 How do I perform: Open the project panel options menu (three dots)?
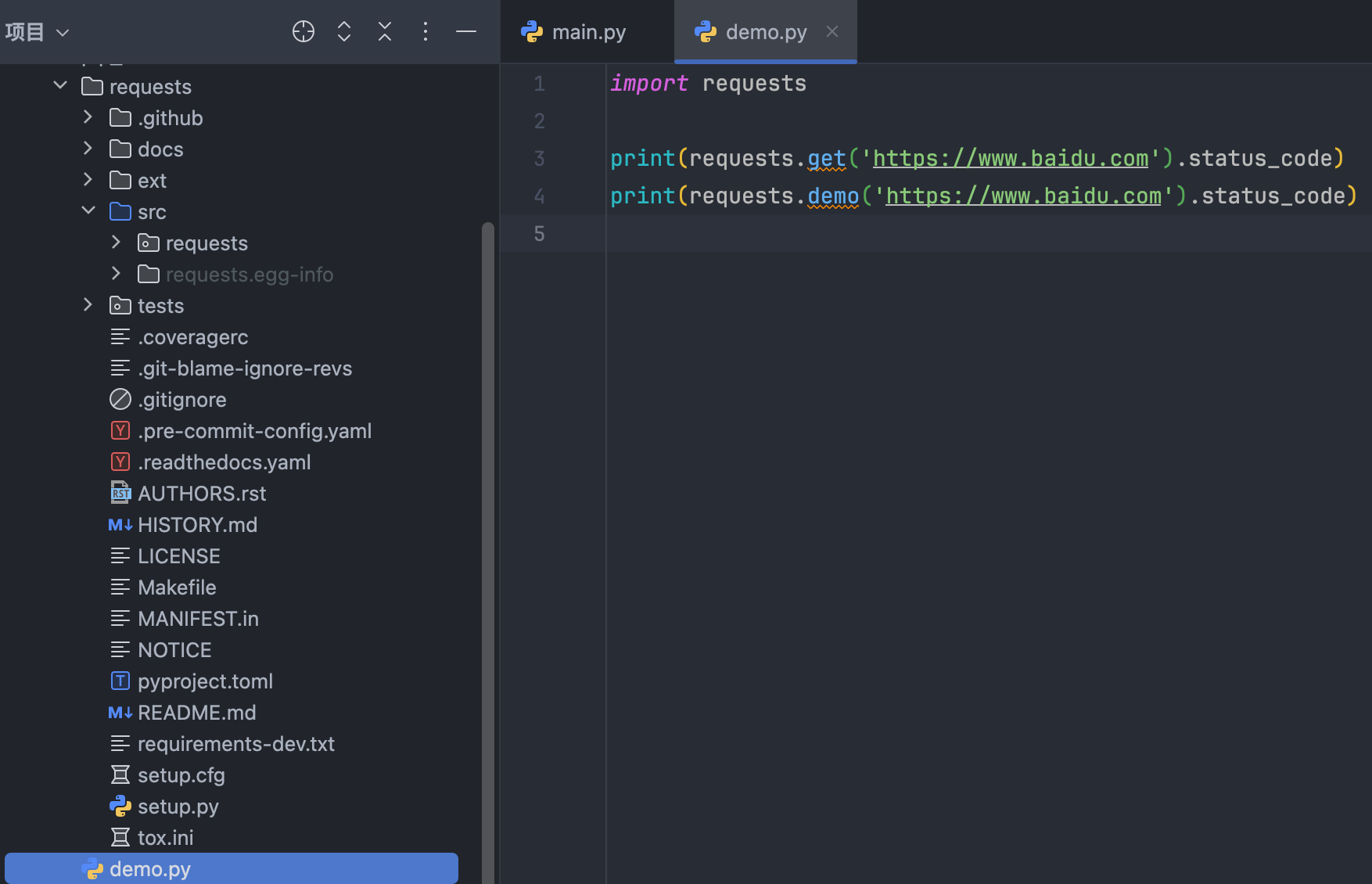[x=426, y=31]
